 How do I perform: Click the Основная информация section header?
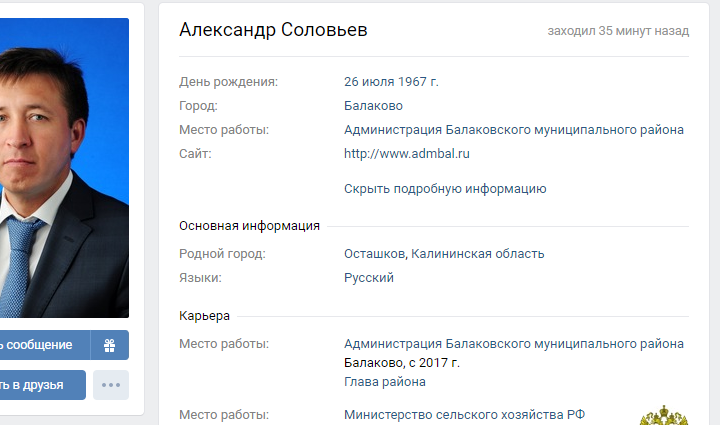pos(249,226)
